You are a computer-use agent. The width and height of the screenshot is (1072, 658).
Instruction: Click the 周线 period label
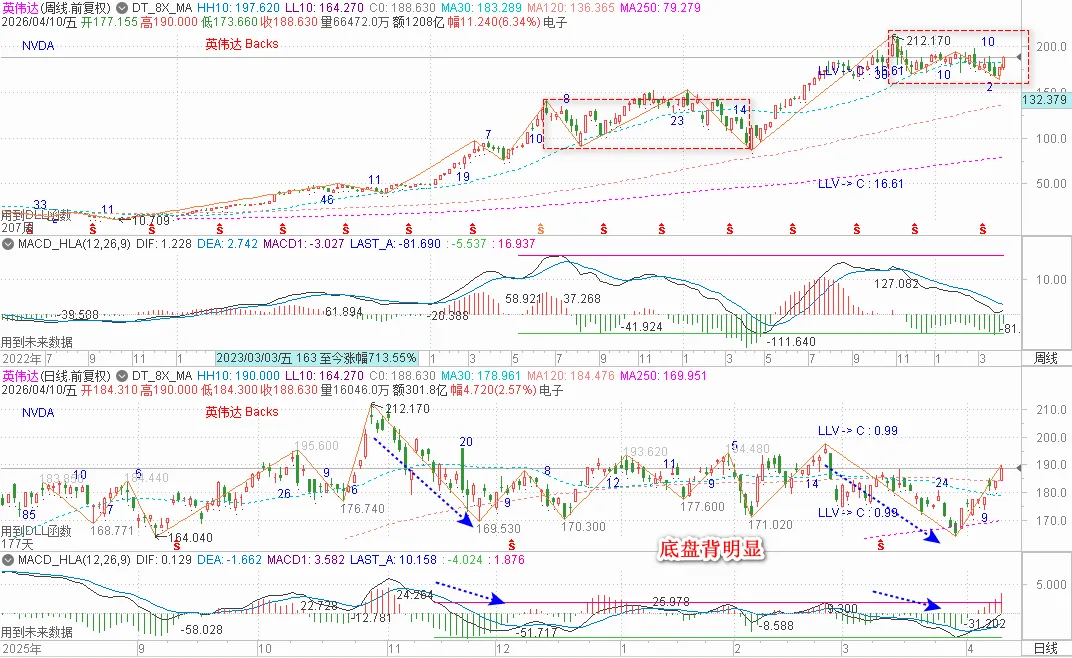pos(1045,358)
